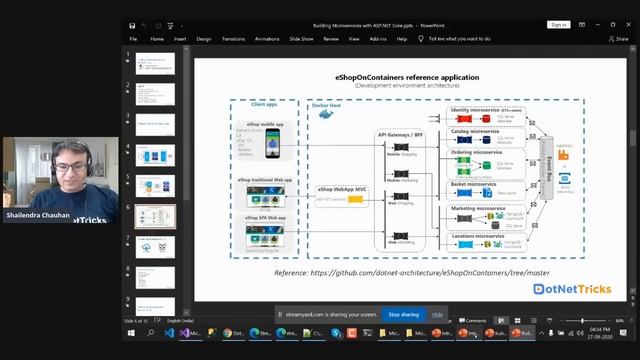Show hidden system tray icons chevron
This screenshot has width=640, height=360.
click(x=541, y=333)
